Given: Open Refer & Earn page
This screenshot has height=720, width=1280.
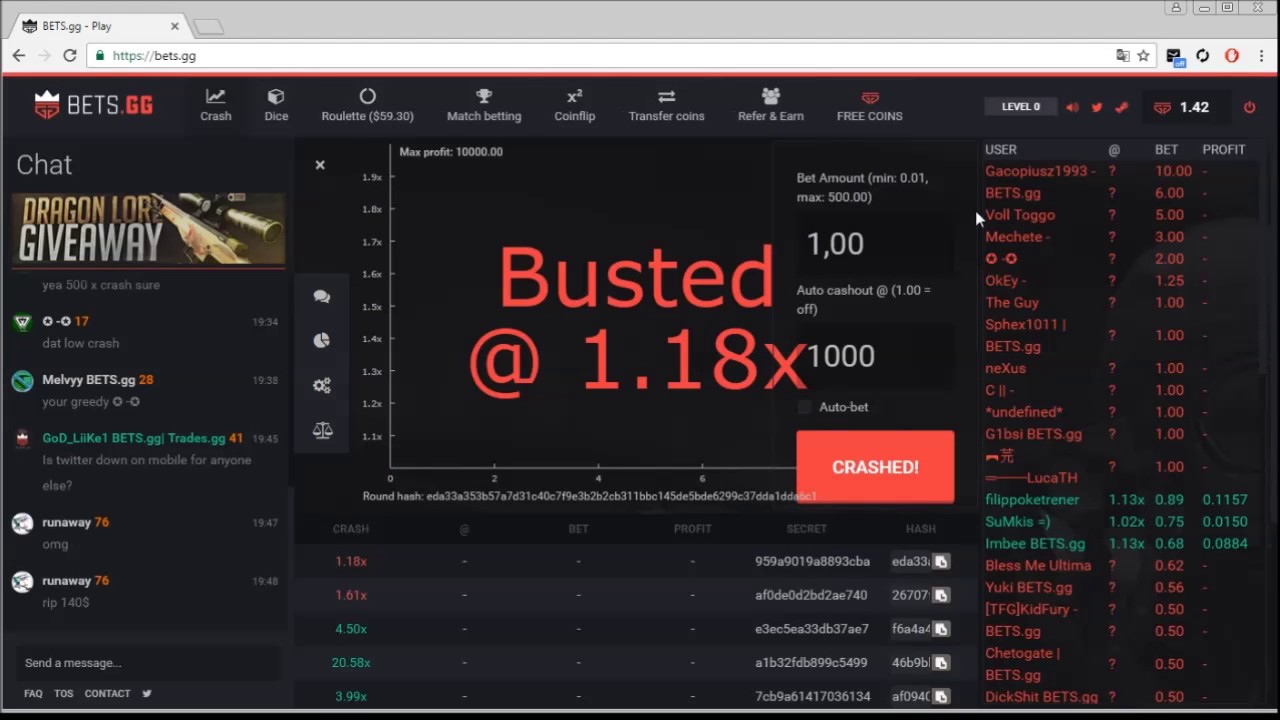Looking at the screenshot, I should pyautogui.click(x=770, y=105).
